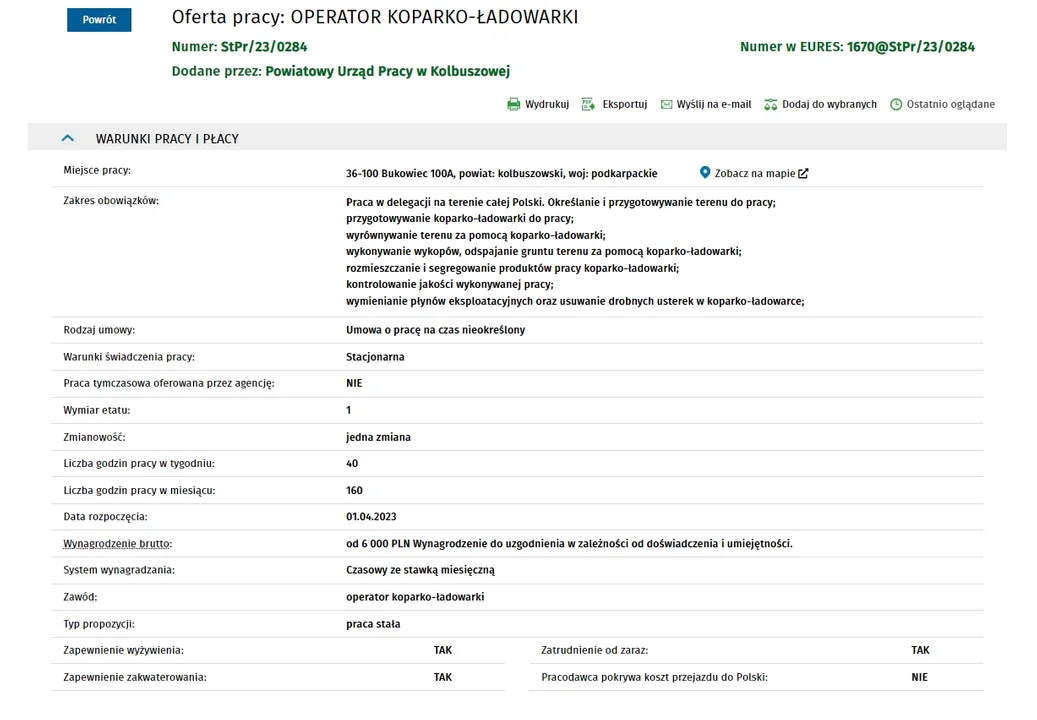Click the System wynagradzania label

pos(119,570)
